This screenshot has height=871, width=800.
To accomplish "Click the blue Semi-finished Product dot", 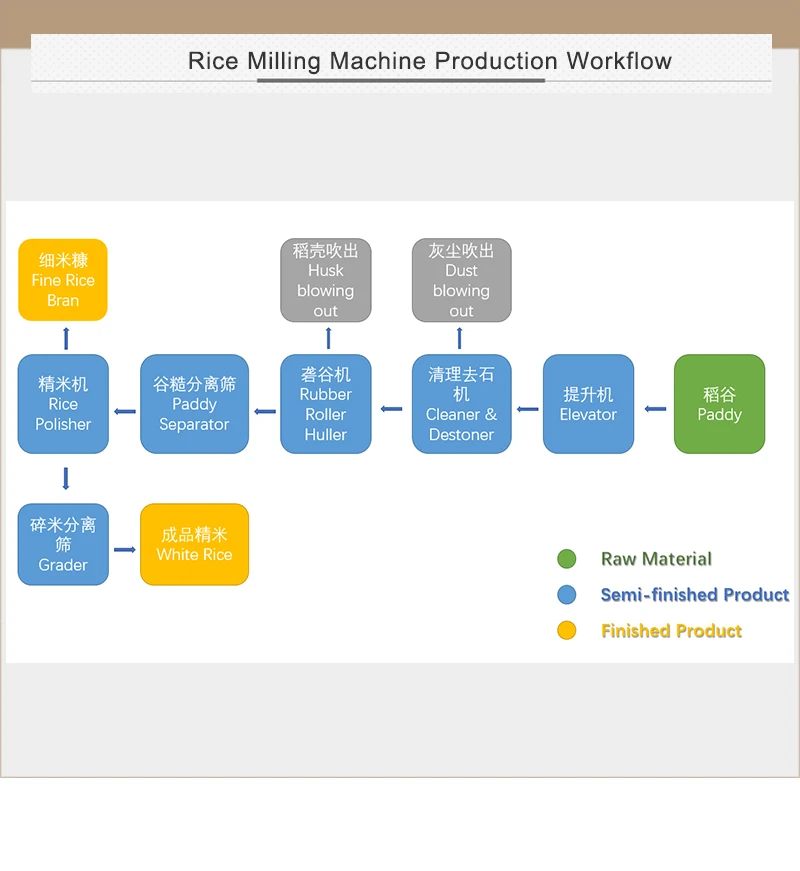I will tap(567, 595).
